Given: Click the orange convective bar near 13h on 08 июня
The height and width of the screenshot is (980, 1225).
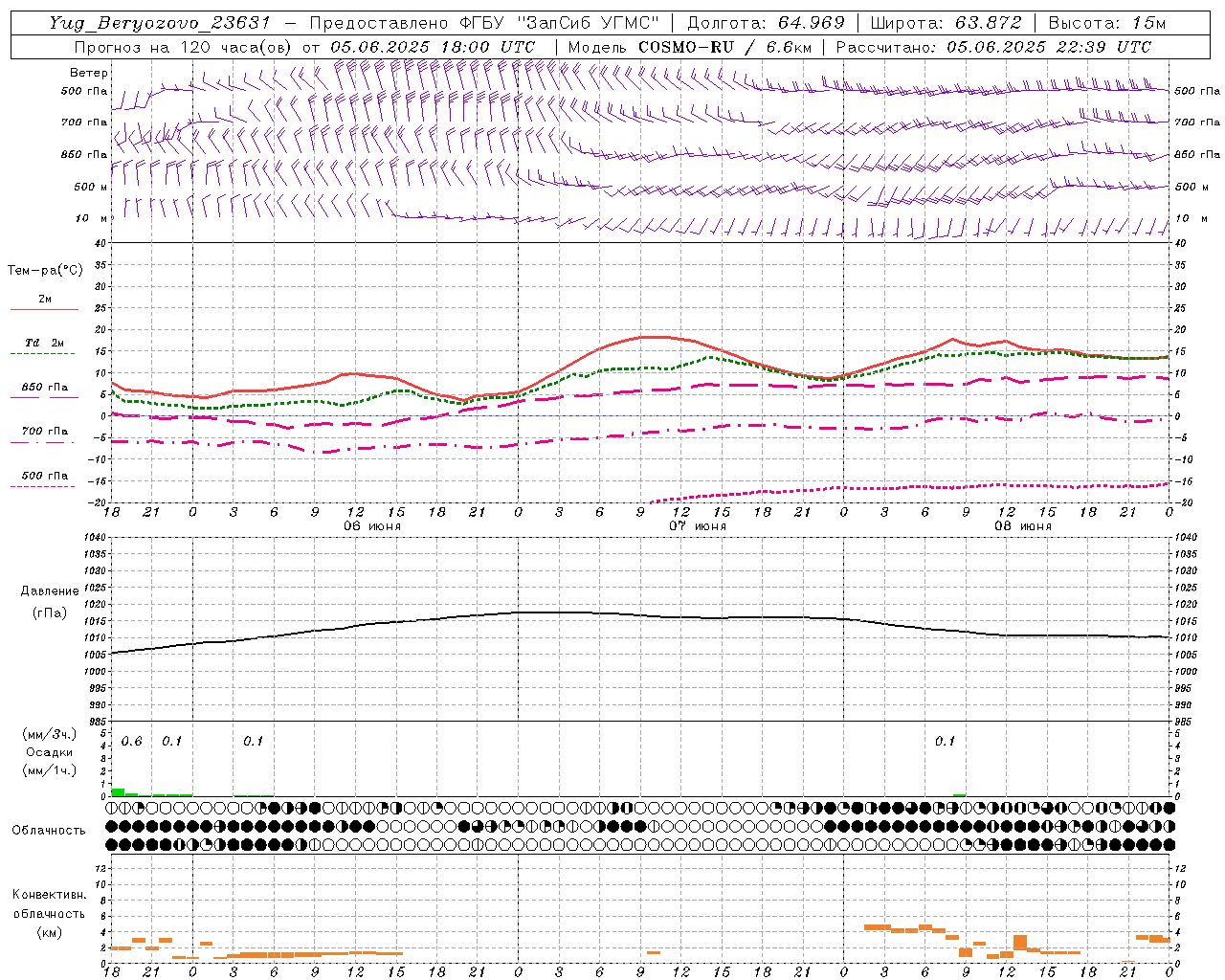Looking at the screenshot, I should [x=1019, y=942].
